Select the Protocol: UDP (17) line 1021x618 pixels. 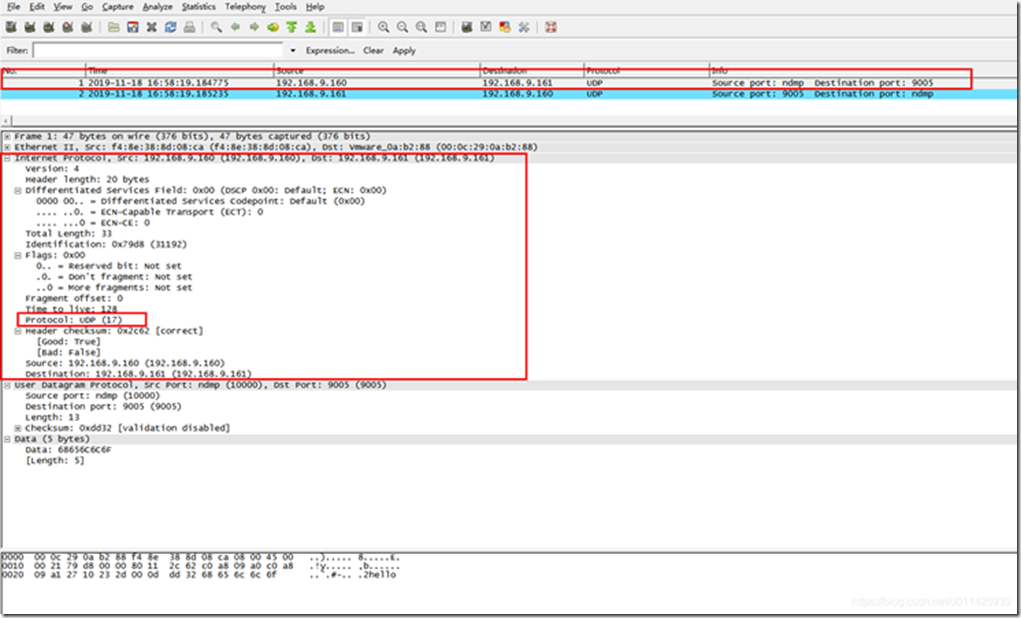click(x=74, y=320)
